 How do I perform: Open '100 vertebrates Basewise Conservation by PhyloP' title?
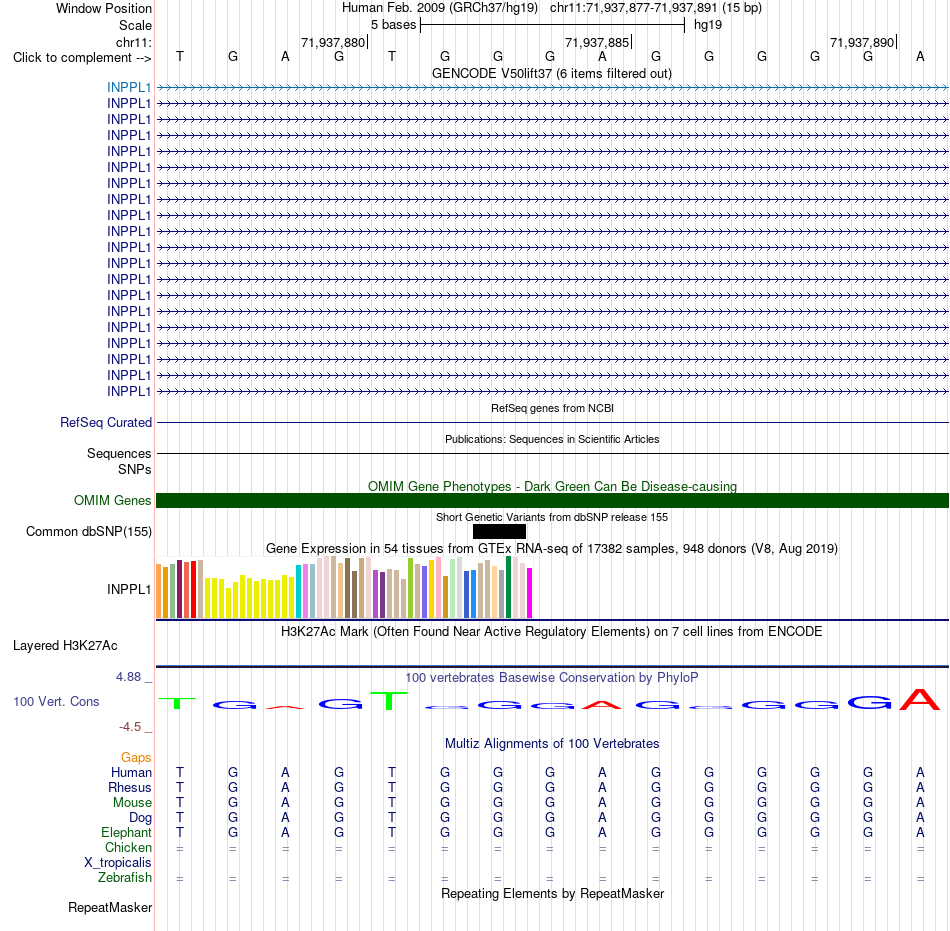pos(551,678)
